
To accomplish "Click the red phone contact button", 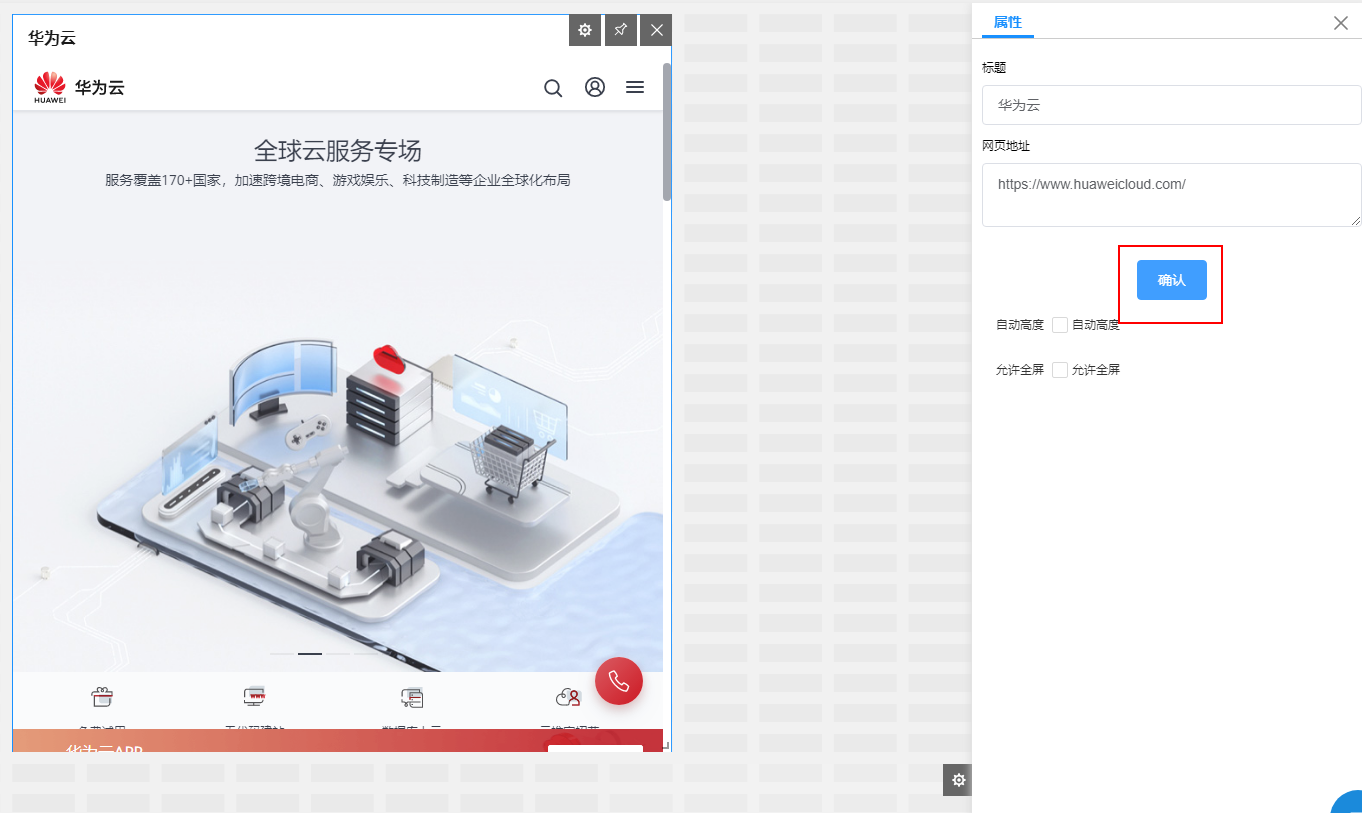I will pyautogui.click(x=619, y=681).
